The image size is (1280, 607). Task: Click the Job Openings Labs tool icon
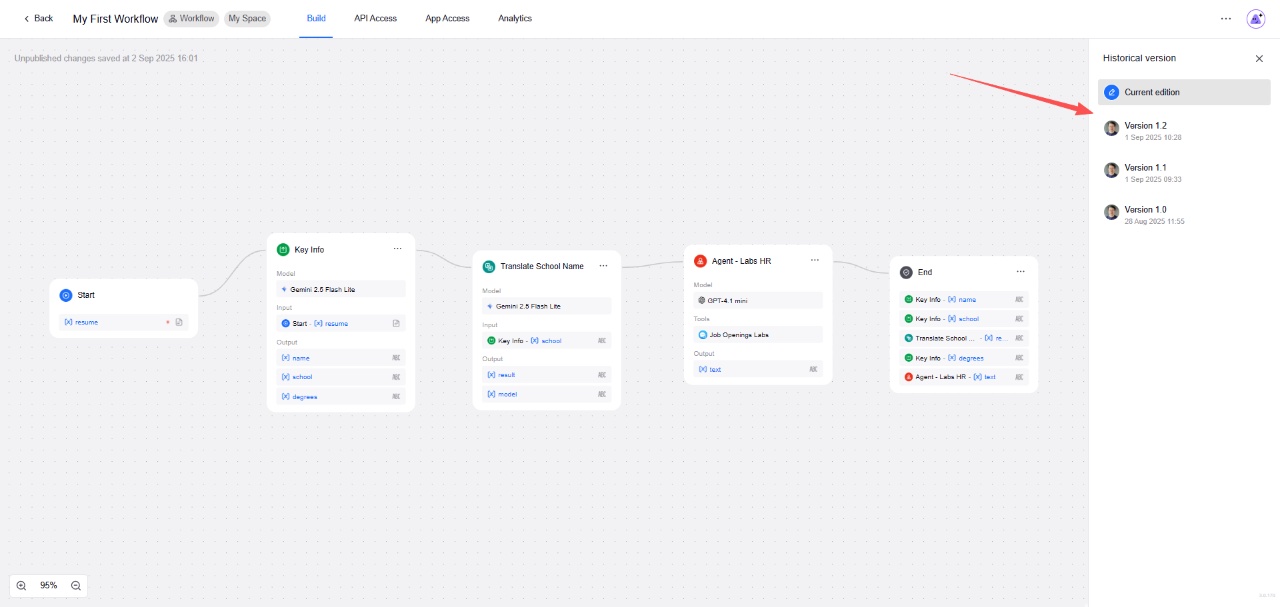click(703, 335)
